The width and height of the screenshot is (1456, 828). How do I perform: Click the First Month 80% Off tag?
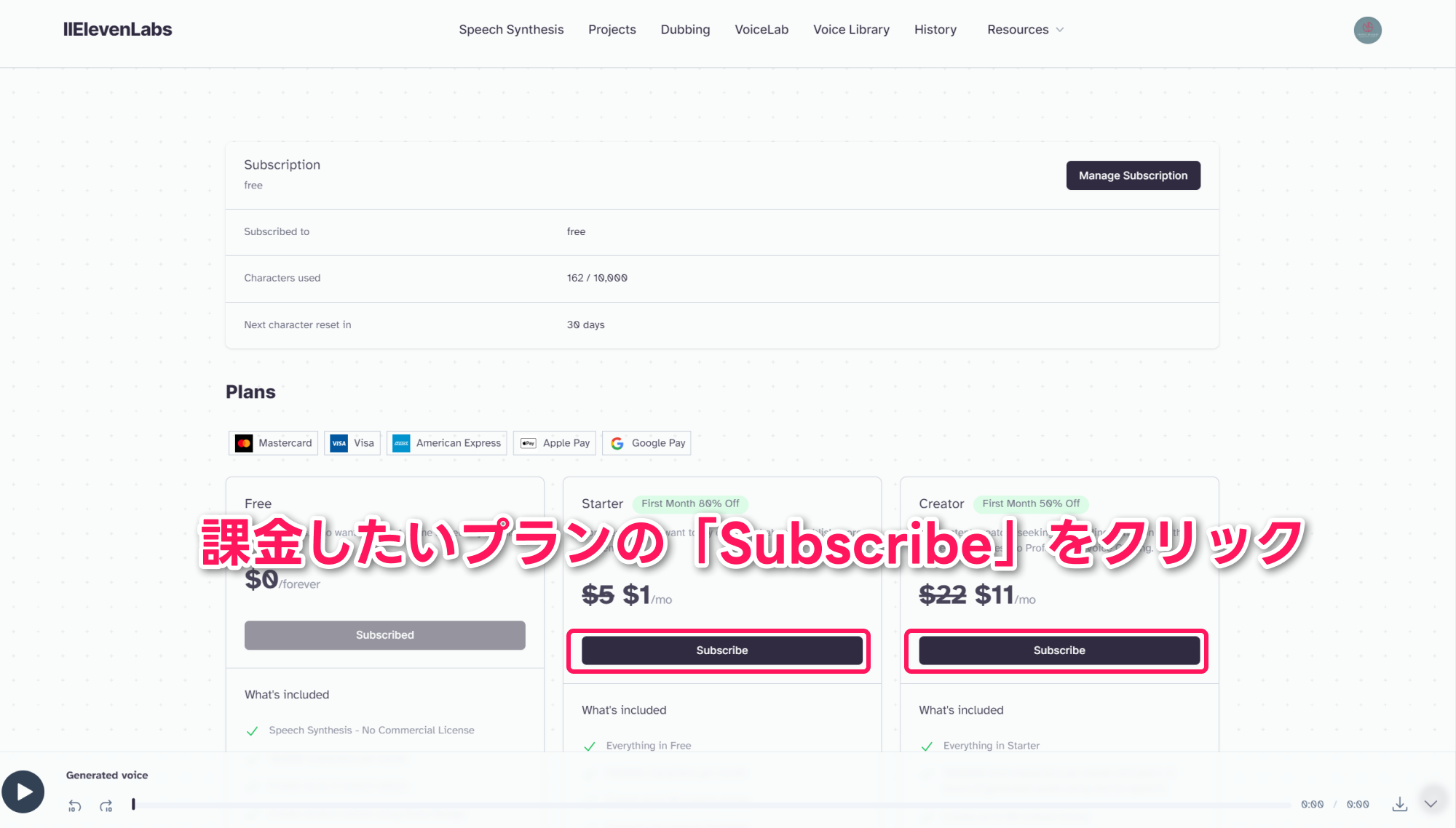click(690, 503)
